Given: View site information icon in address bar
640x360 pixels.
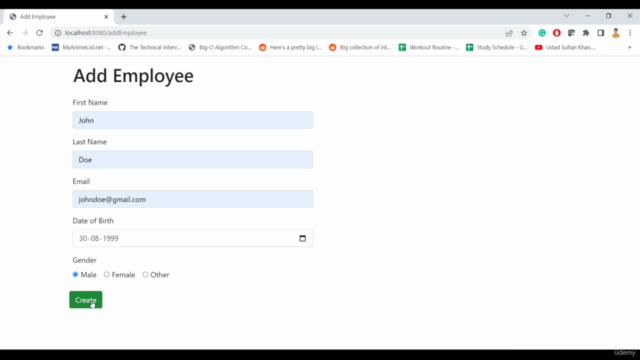Looking at the screenshot, I should click(58, 33).
